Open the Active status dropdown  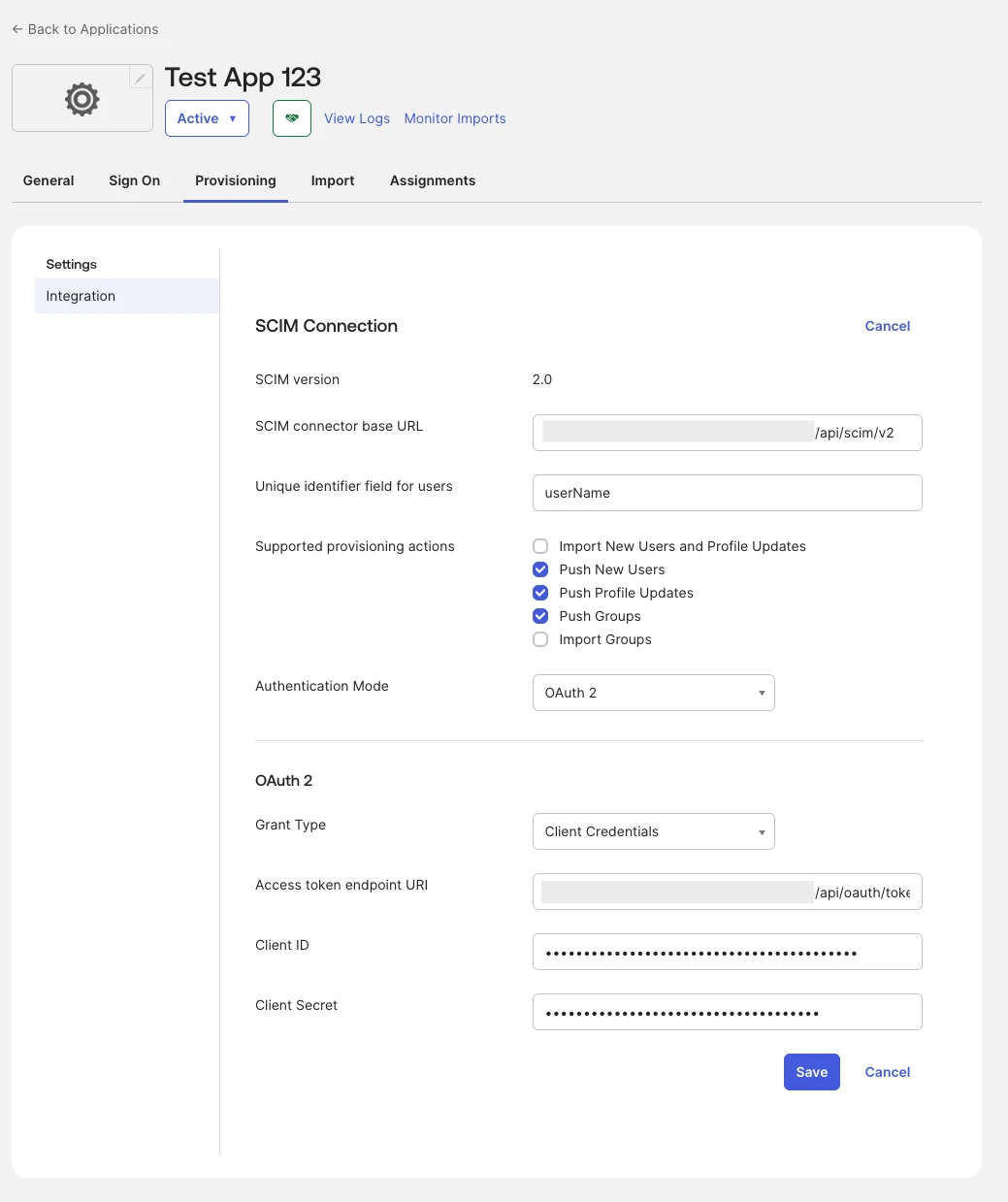(207, 118)
